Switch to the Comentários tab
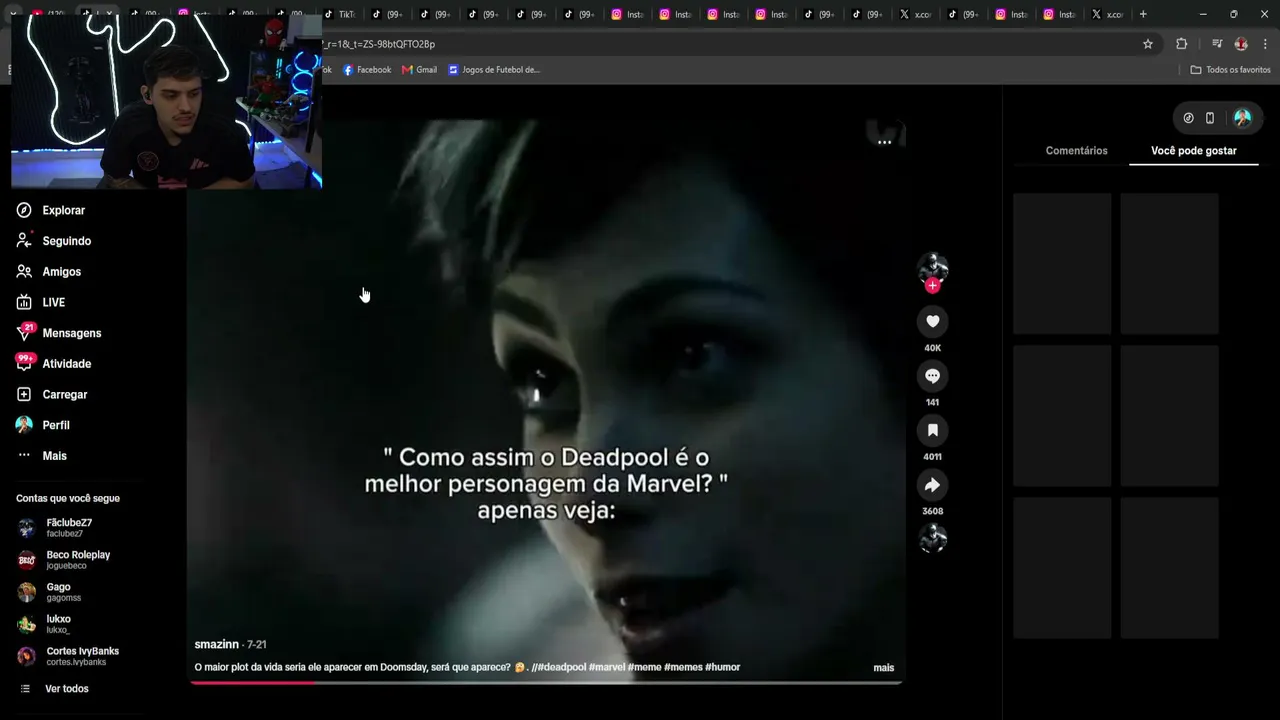The image size is (1280, 720). coord(1076,151)
